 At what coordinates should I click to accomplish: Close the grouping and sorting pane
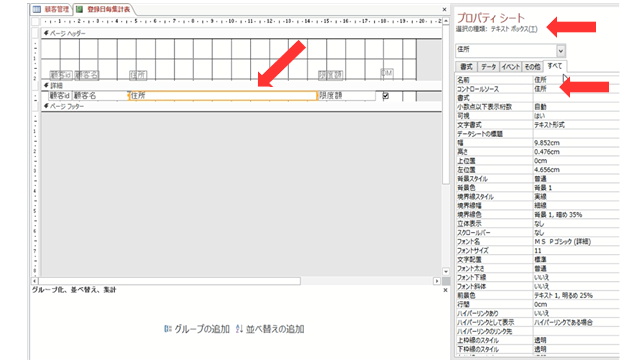click(445, 290)
